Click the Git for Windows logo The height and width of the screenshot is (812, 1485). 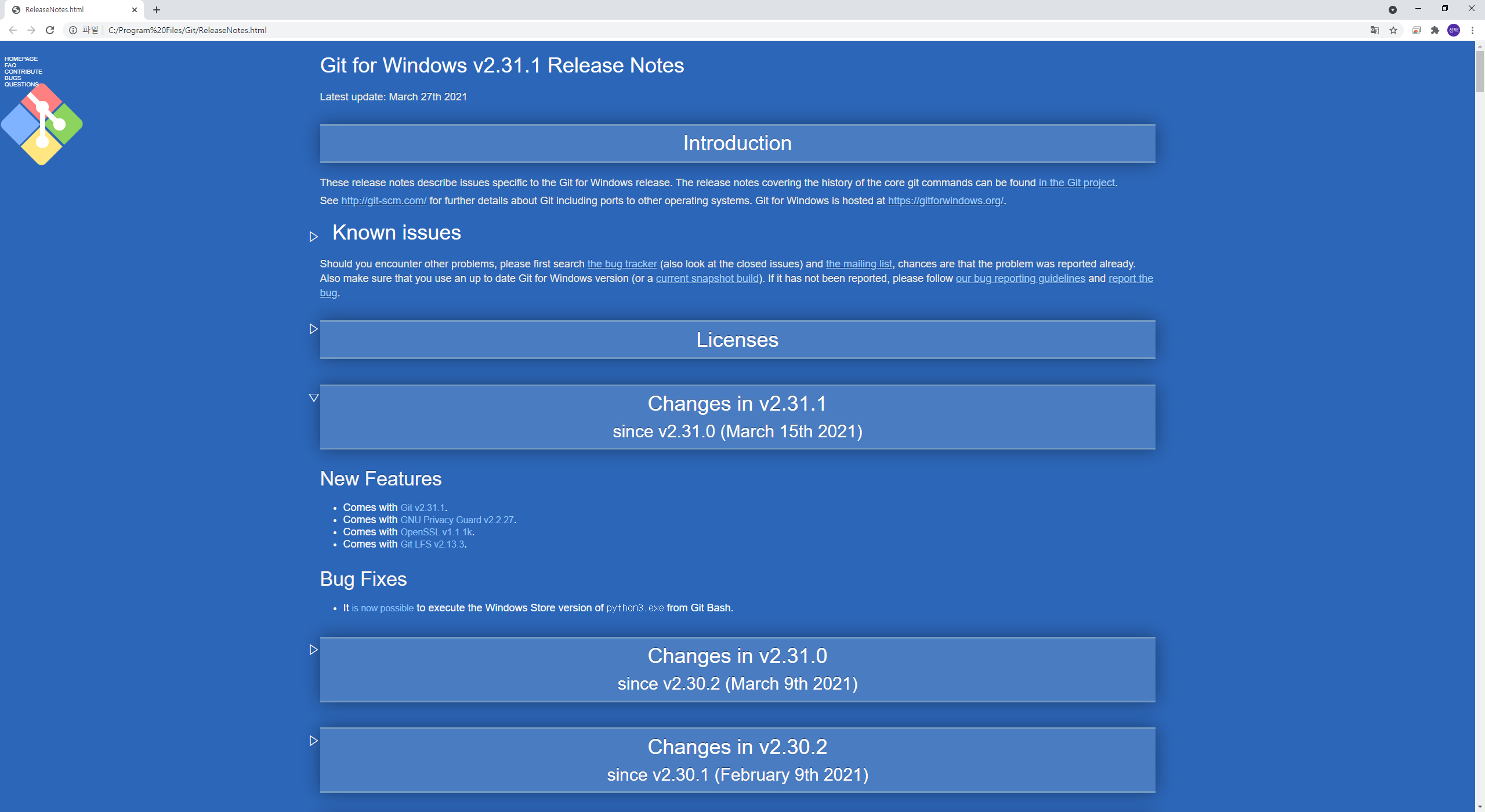tap(42, 125)
